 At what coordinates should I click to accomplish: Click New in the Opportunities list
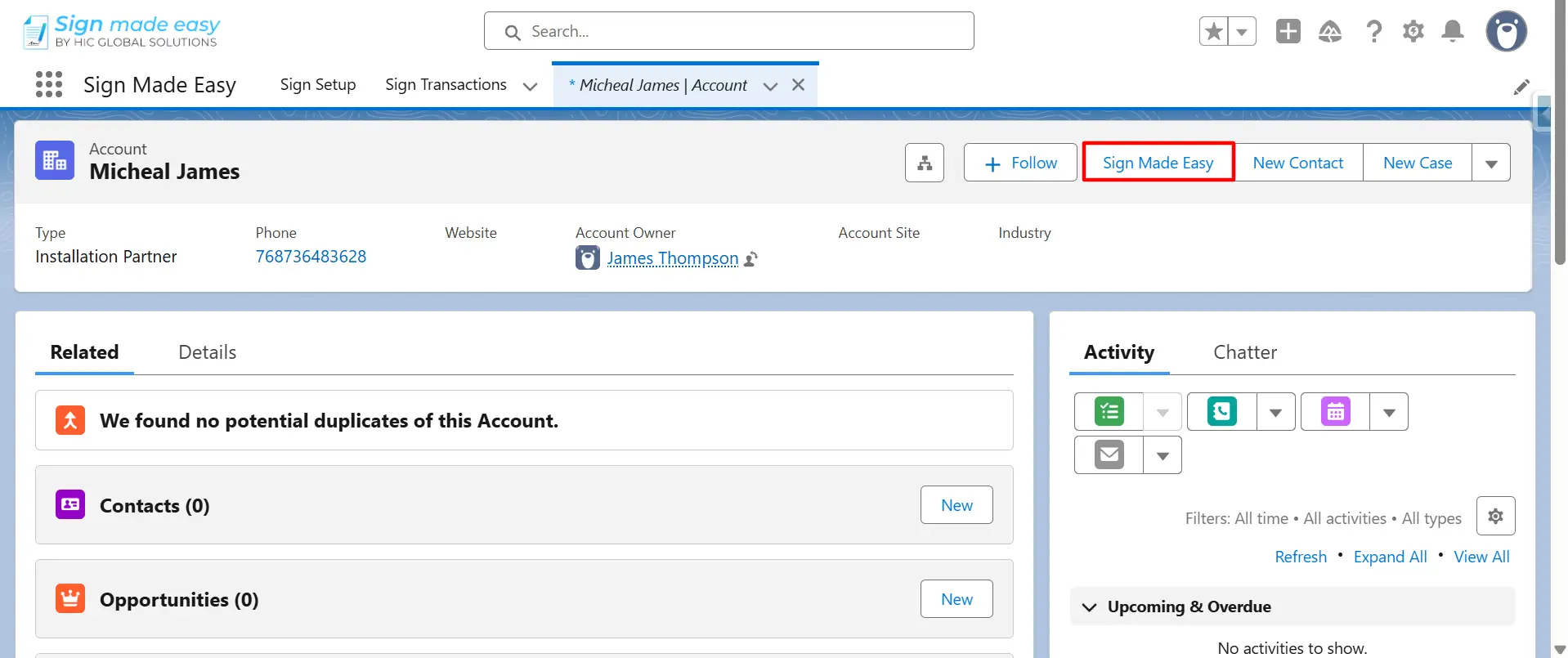956,599
